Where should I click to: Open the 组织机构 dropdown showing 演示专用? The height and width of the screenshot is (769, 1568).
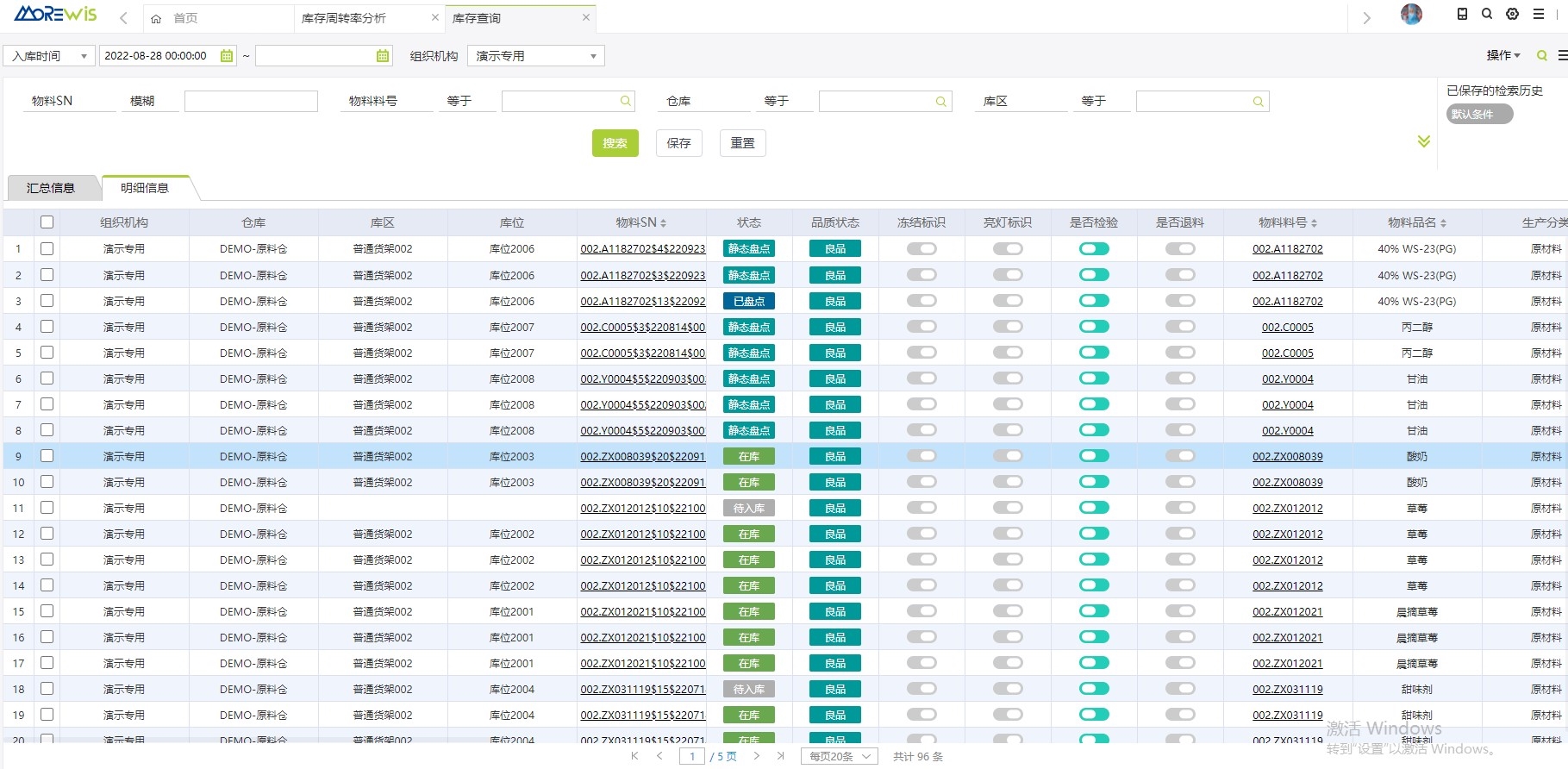click(x=535, y=56)
